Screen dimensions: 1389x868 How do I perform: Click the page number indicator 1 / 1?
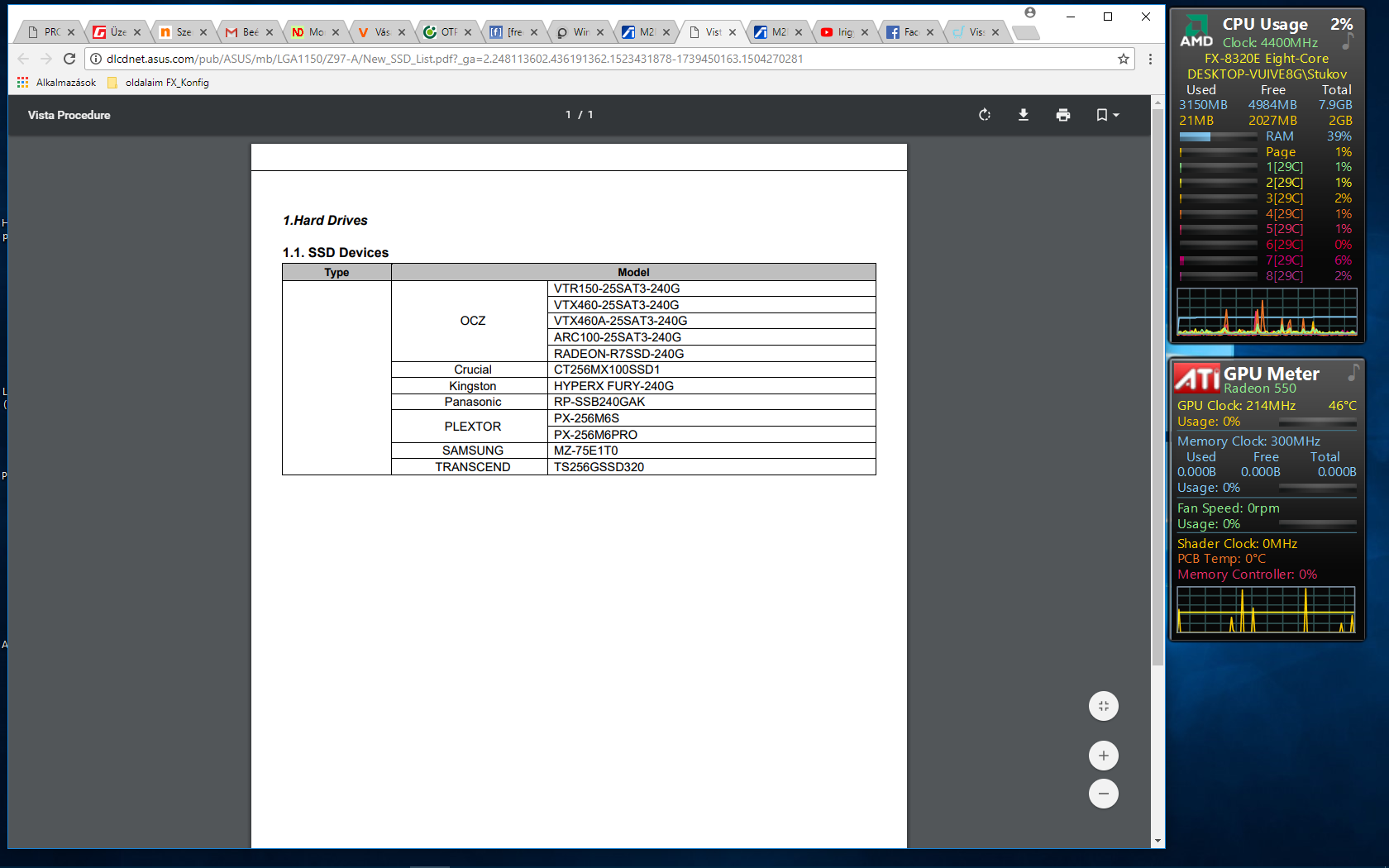click(x=580, y=115)
